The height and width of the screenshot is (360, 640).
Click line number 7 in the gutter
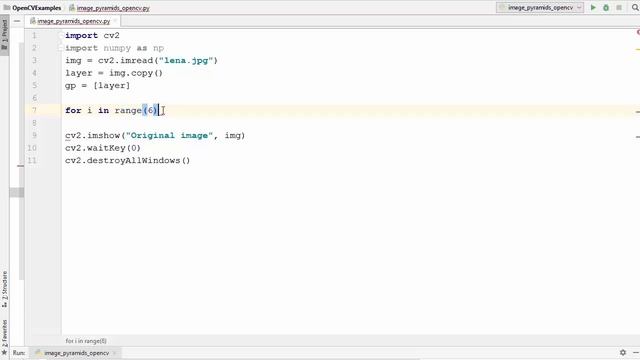pos(34,110)
